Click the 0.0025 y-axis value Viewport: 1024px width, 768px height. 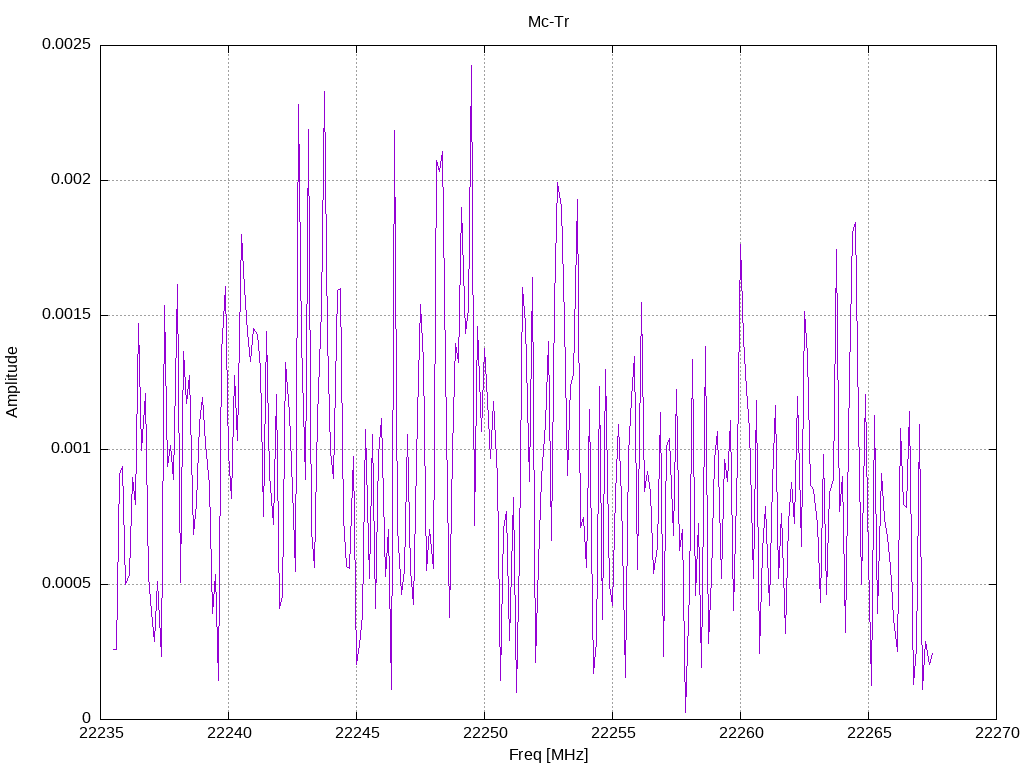coord(67,44)
